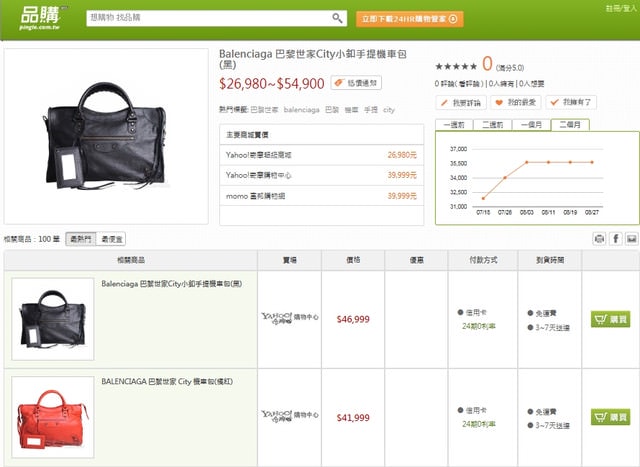Viewport: 640px width, 467px height.
Task: Click the 我要評論 pencil button
Action: [462, 102]
